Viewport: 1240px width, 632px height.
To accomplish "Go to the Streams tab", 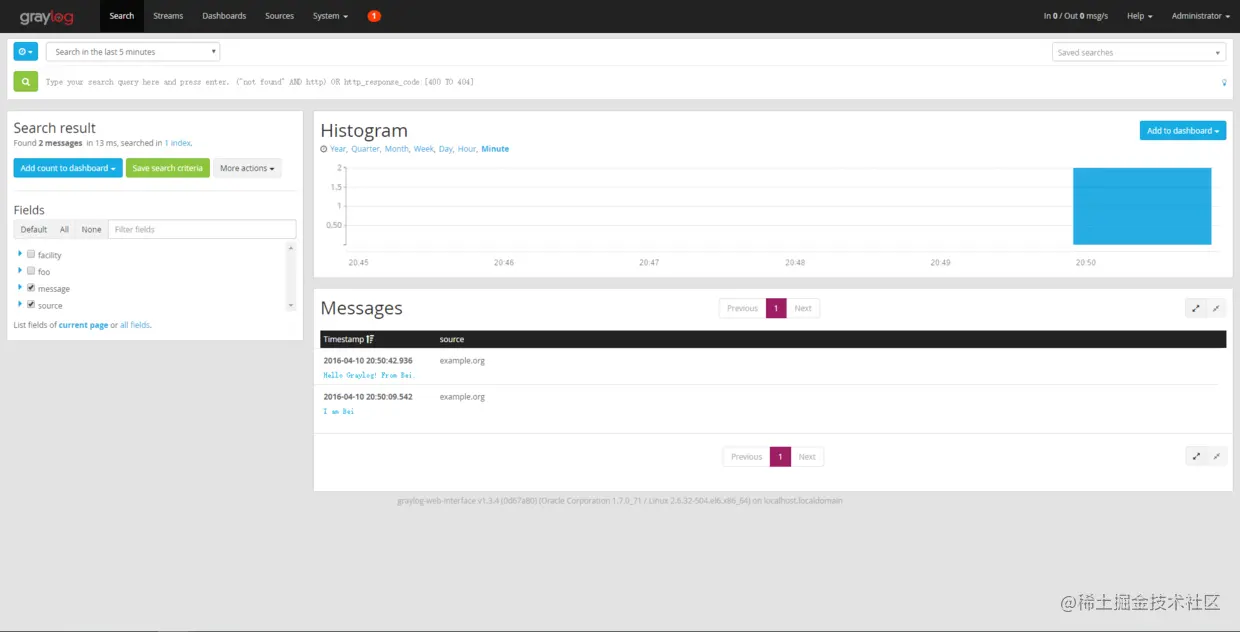I will coord(168,16).
